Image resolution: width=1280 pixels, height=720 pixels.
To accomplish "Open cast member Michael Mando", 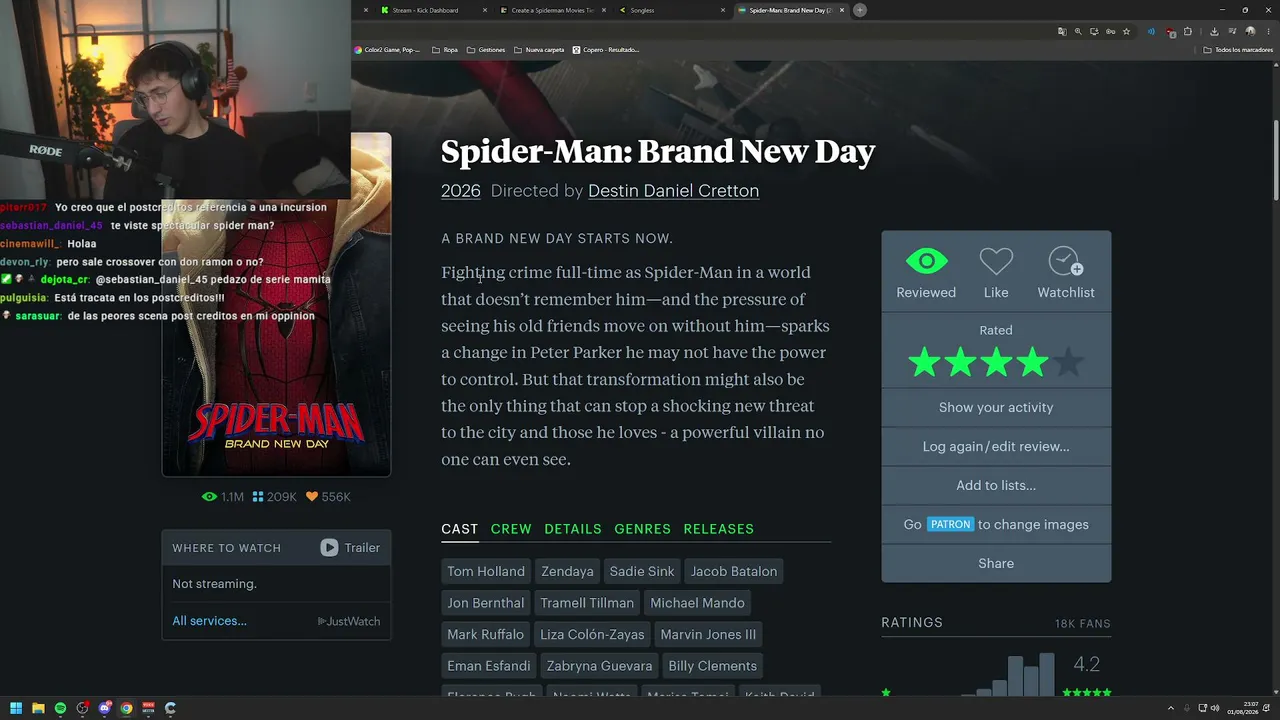I will [697, 603].
